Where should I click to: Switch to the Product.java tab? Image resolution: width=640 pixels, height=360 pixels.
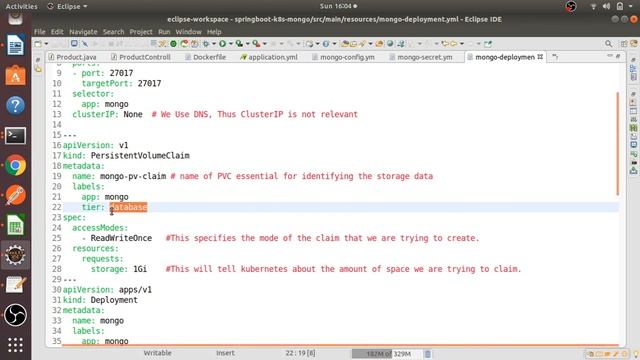76,57
